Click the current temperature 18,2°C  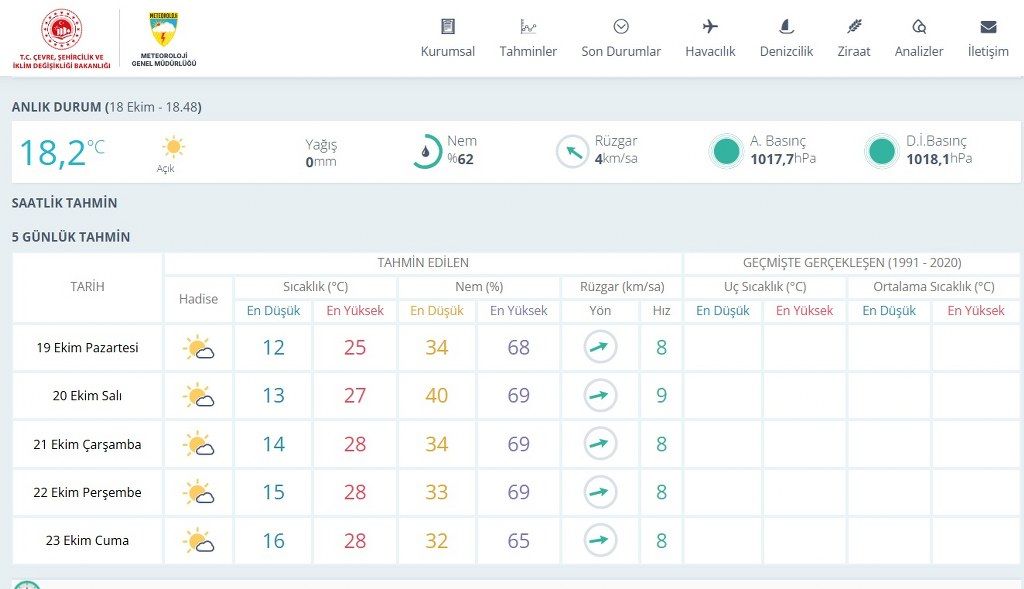coord(62,153)
